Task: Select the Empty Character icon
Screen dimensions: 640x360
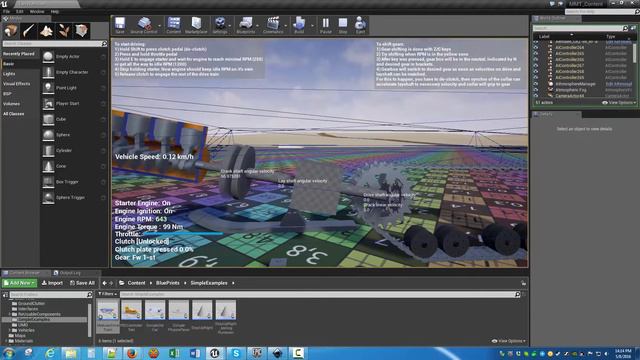Action: click(48, 72)
